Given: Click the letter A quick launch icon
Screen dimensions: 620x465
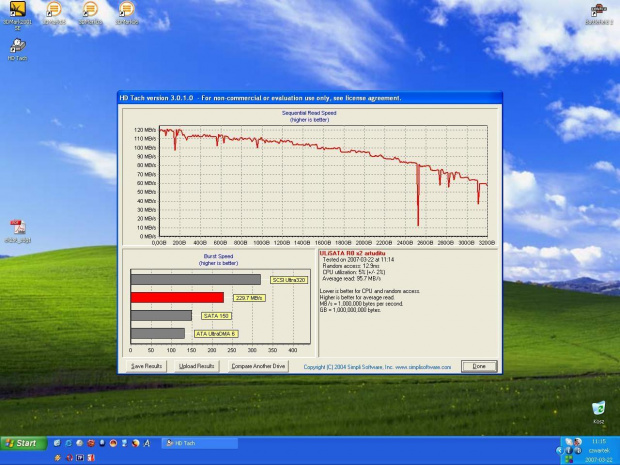Looking at the screenshot, I should tap(147, 443).
